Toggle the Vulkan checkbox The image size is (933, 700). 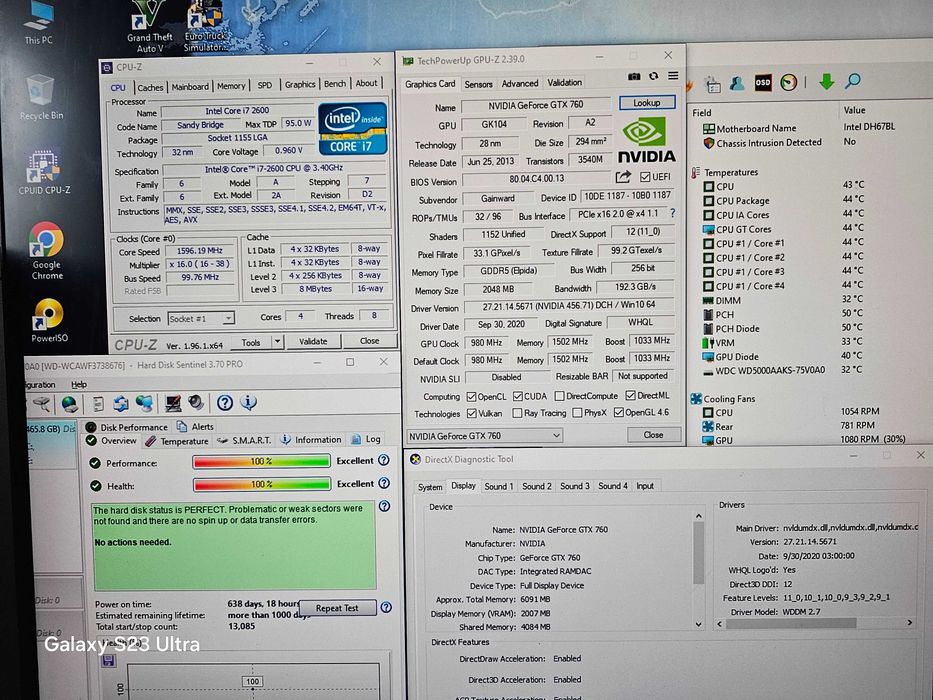[x=472, y=413]
